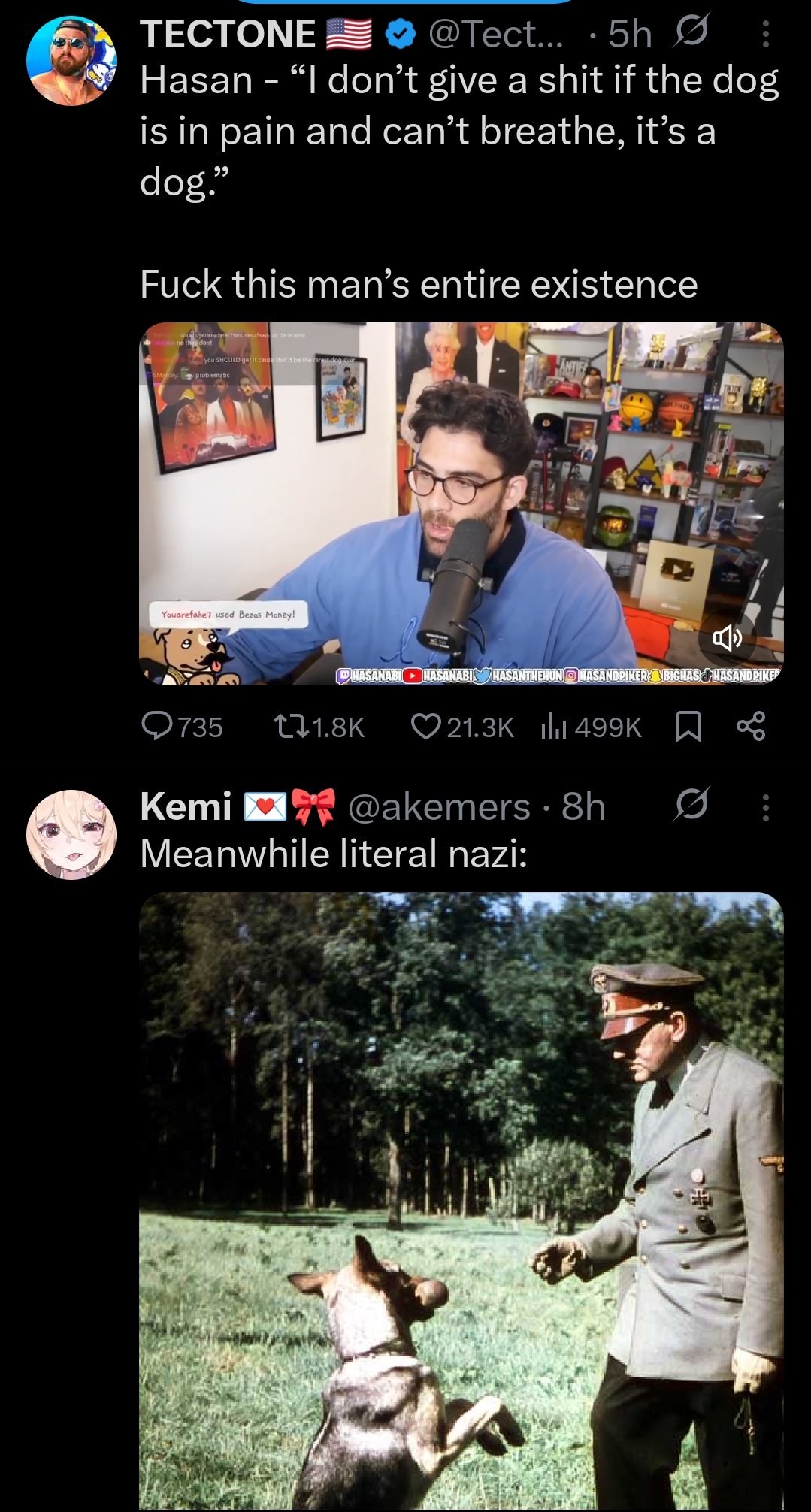Like the tweet with 21.3K hearts

[x=426, y=726]
